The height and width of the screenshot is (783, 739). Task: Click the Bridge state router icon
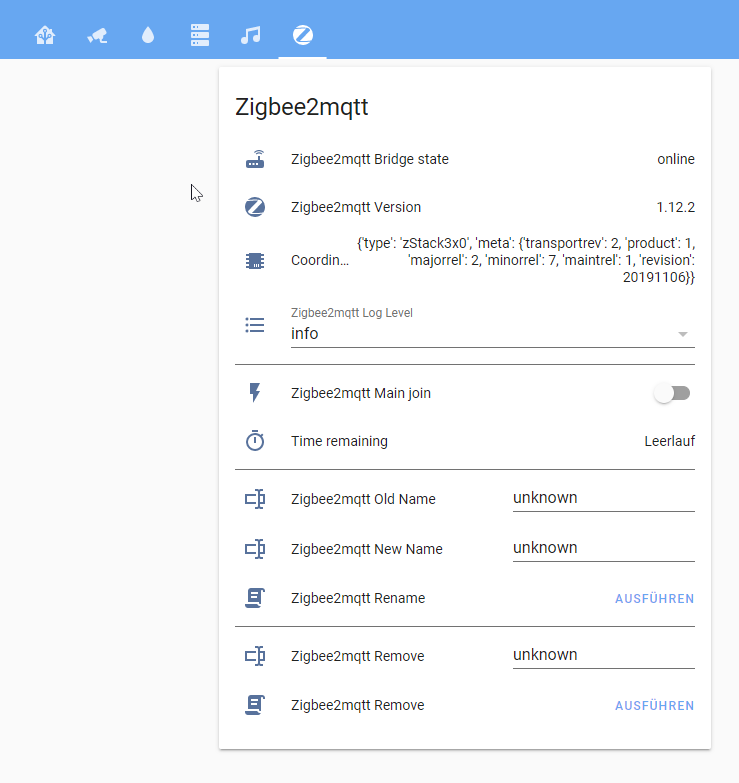[255, 159]
